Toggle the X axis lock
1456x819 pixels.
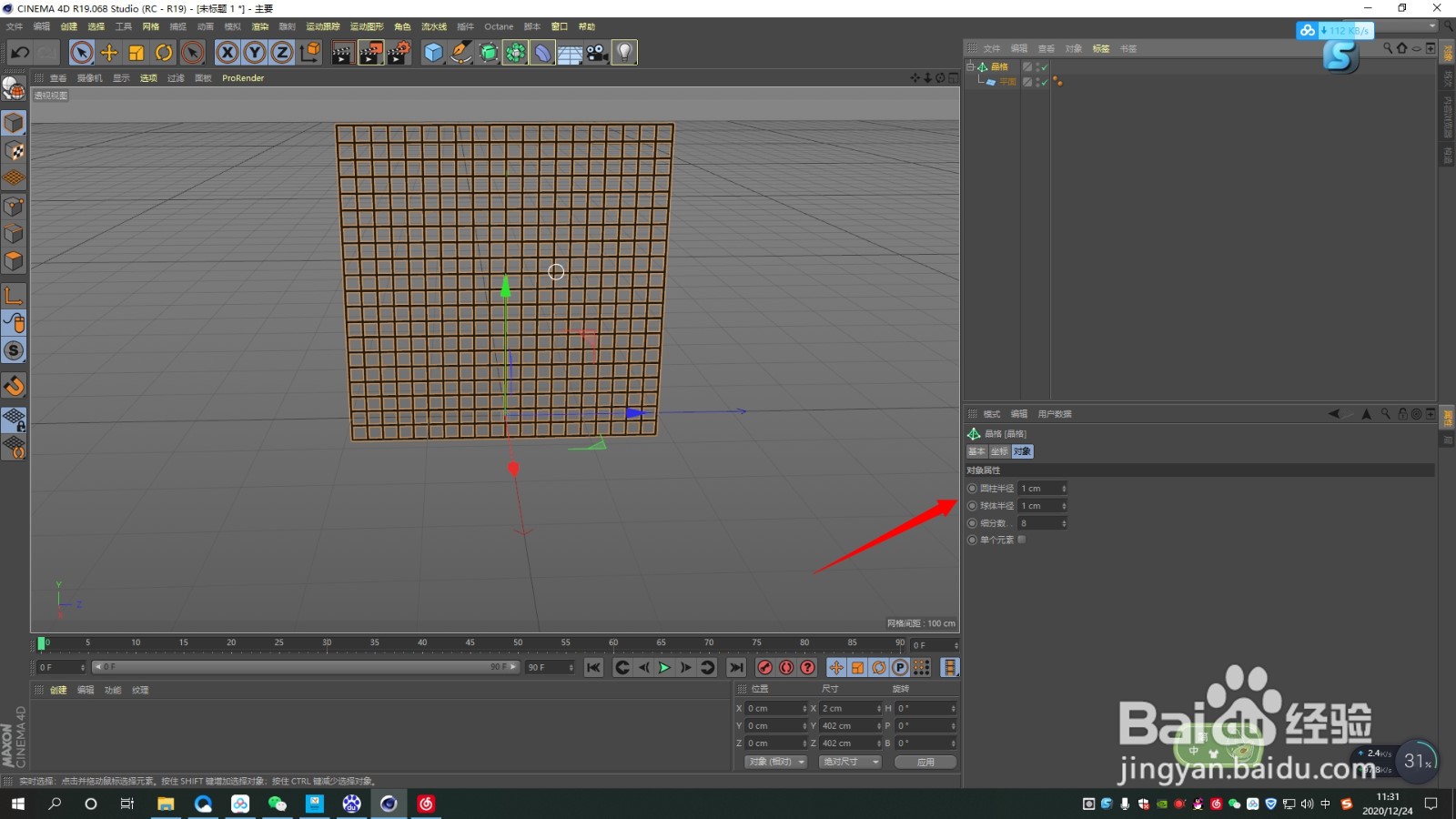click(227, 53)
